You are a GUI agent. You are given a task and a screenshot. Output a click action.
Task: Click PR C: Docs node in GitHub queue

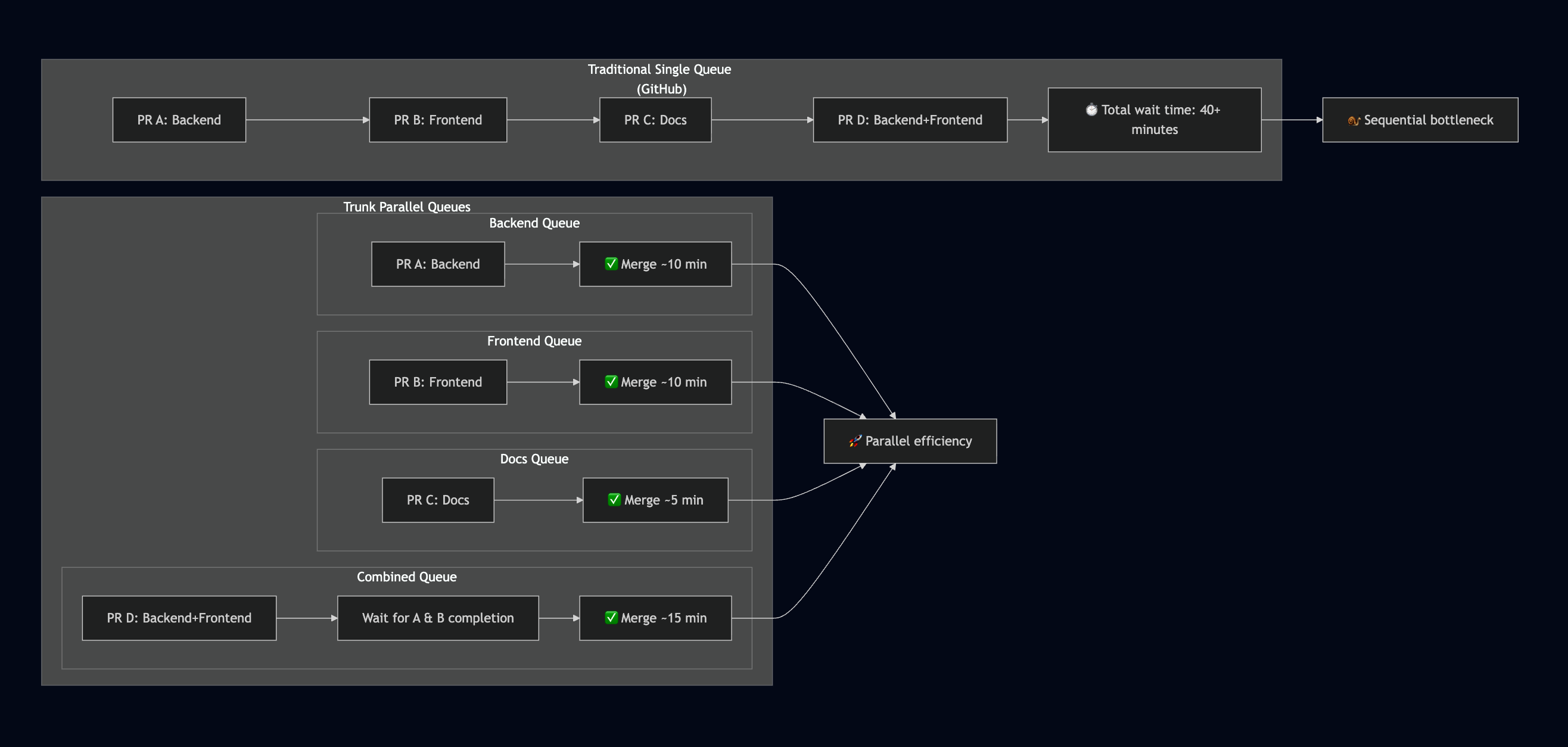pyautogui.click(x=655, y=120)
